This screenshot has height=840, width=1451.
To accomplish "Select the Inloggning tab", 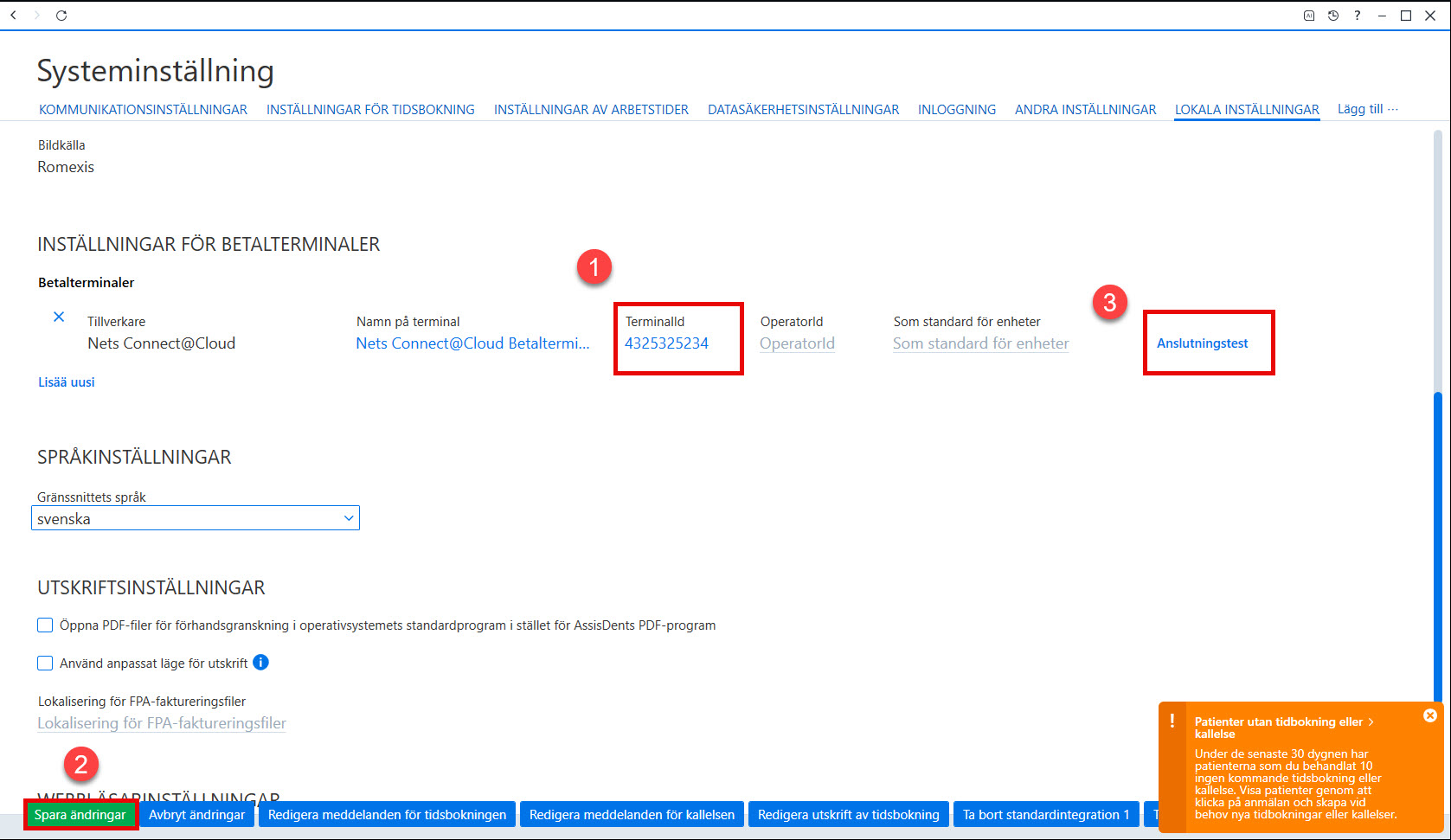I will click(x=957, y=110).
